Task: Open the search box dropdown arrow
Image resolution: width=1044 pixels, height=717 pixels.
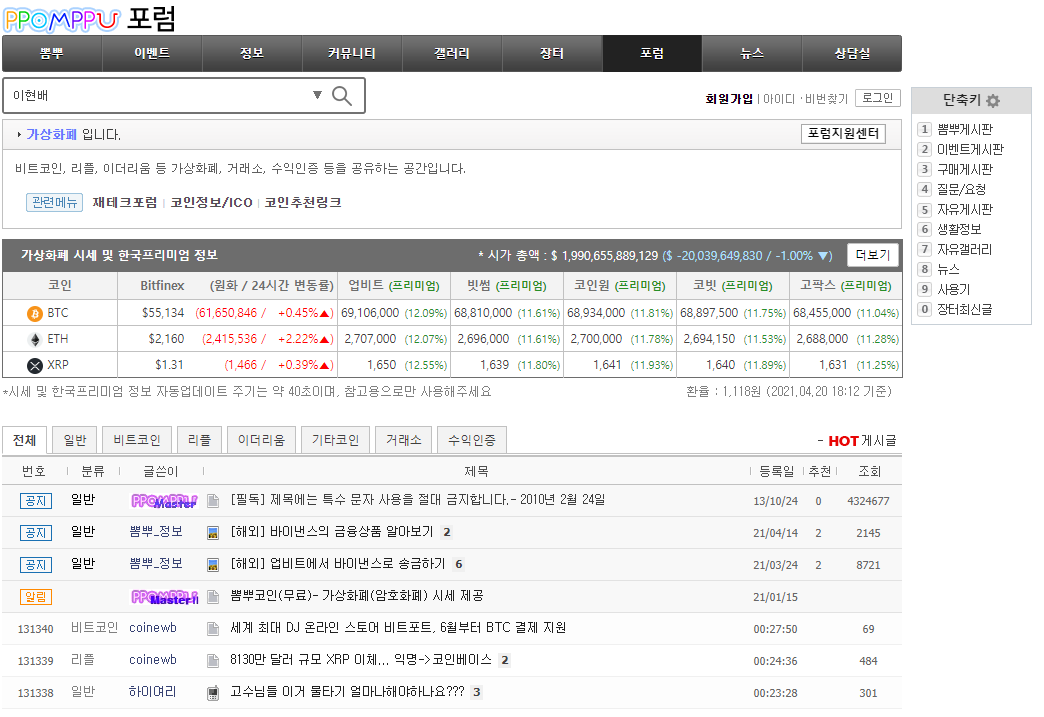Action: [318, 95]
